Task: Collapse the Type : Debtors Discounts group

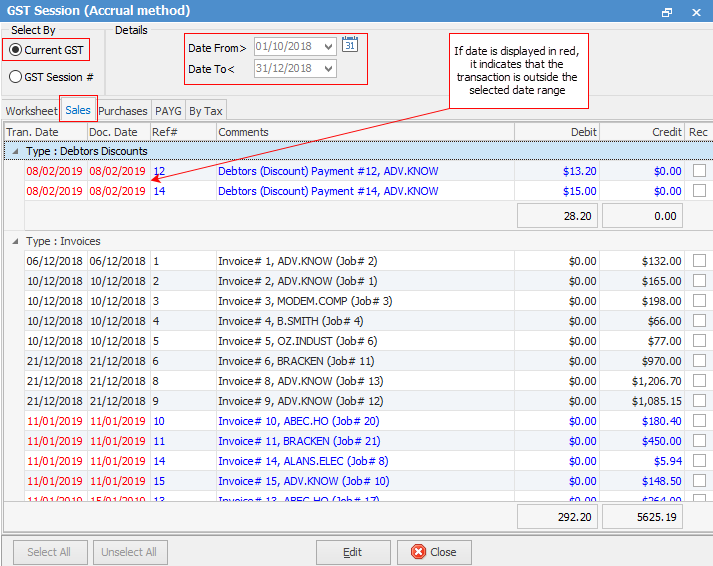Action: (14, 151)
